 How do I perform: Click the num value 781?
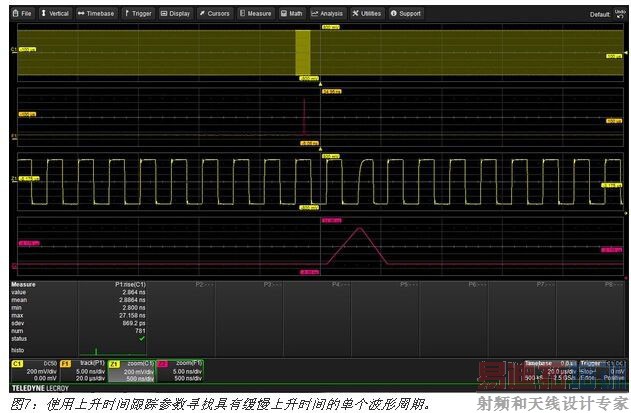click(x=140, y=331)
